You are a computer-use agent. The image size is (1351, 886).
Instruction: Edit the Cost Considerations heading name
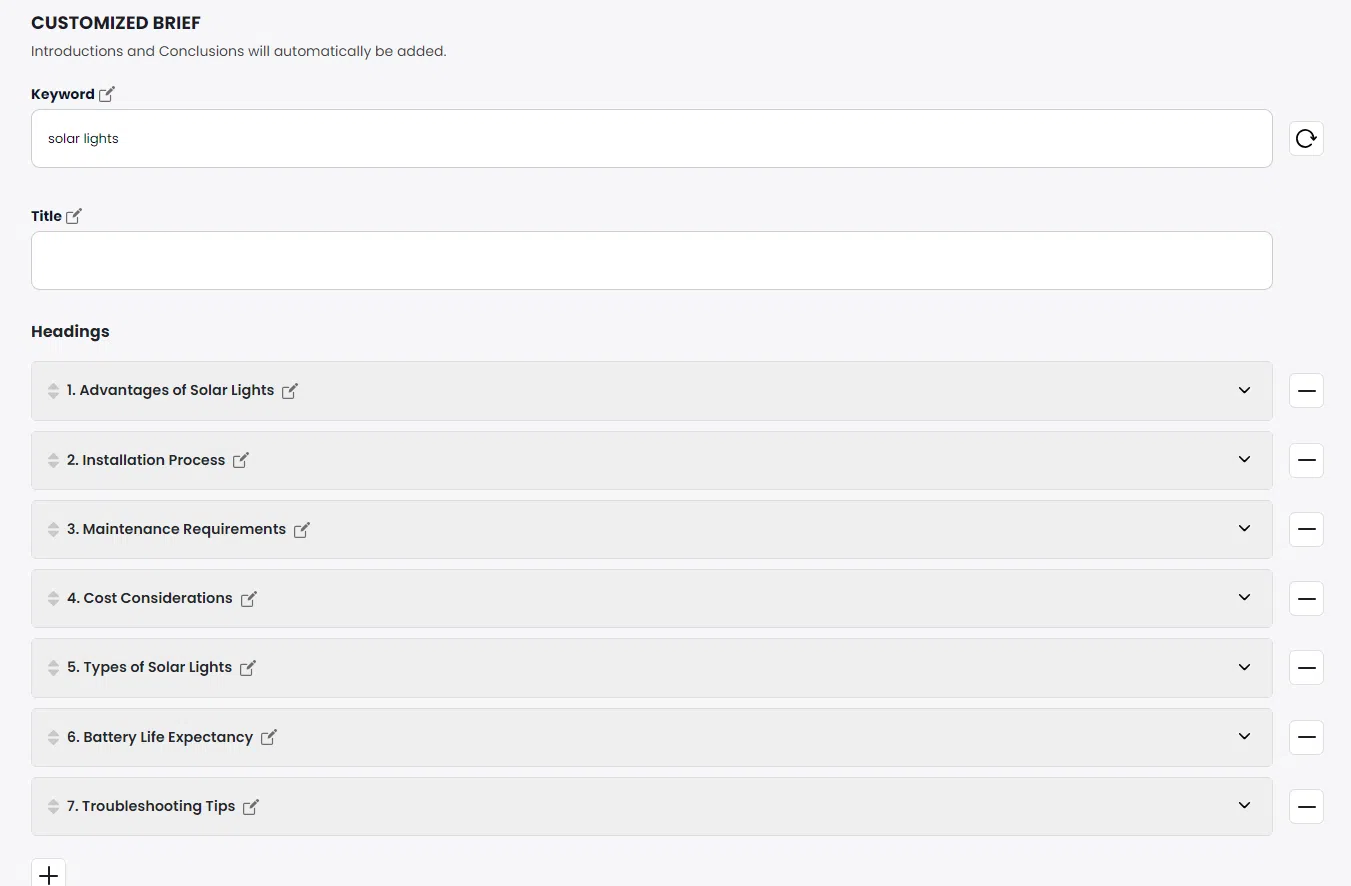pos(249,599)
